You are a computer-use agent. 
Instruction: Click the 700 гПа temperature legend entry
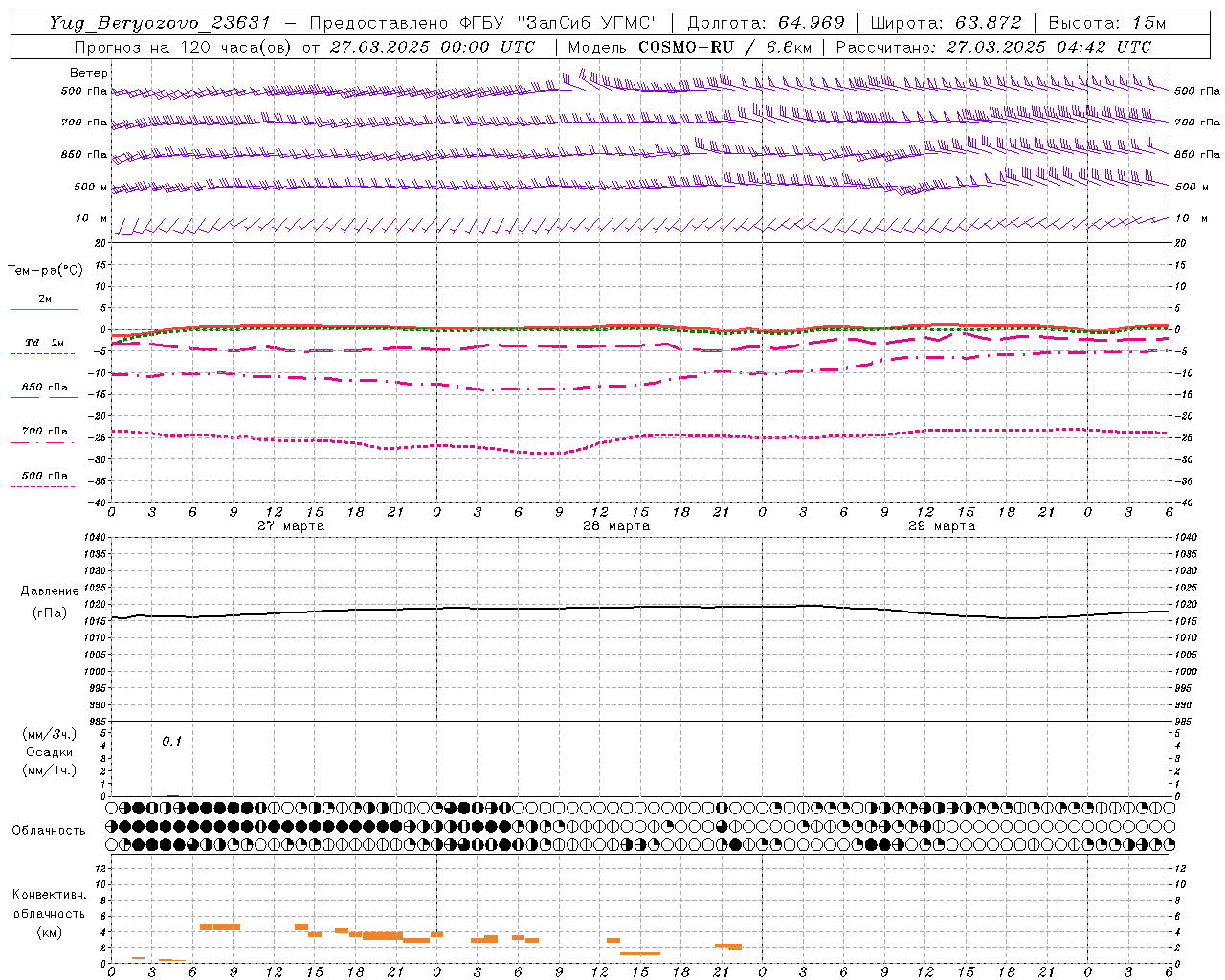44,432
